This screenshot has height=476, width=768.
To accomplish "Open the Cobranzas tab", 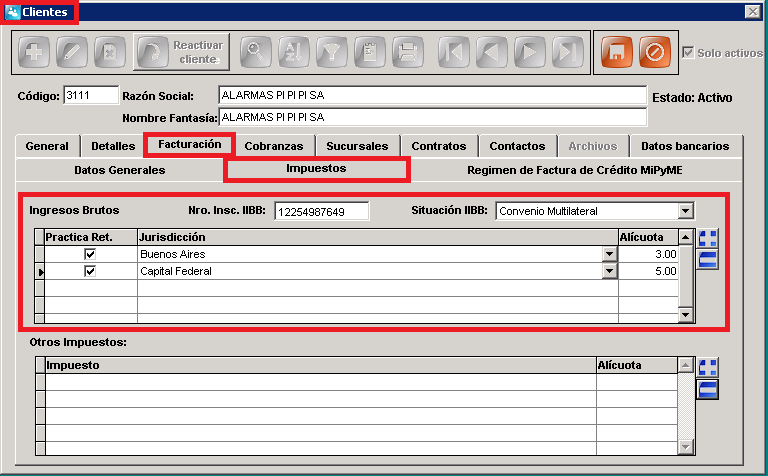I will click(274, 146).
